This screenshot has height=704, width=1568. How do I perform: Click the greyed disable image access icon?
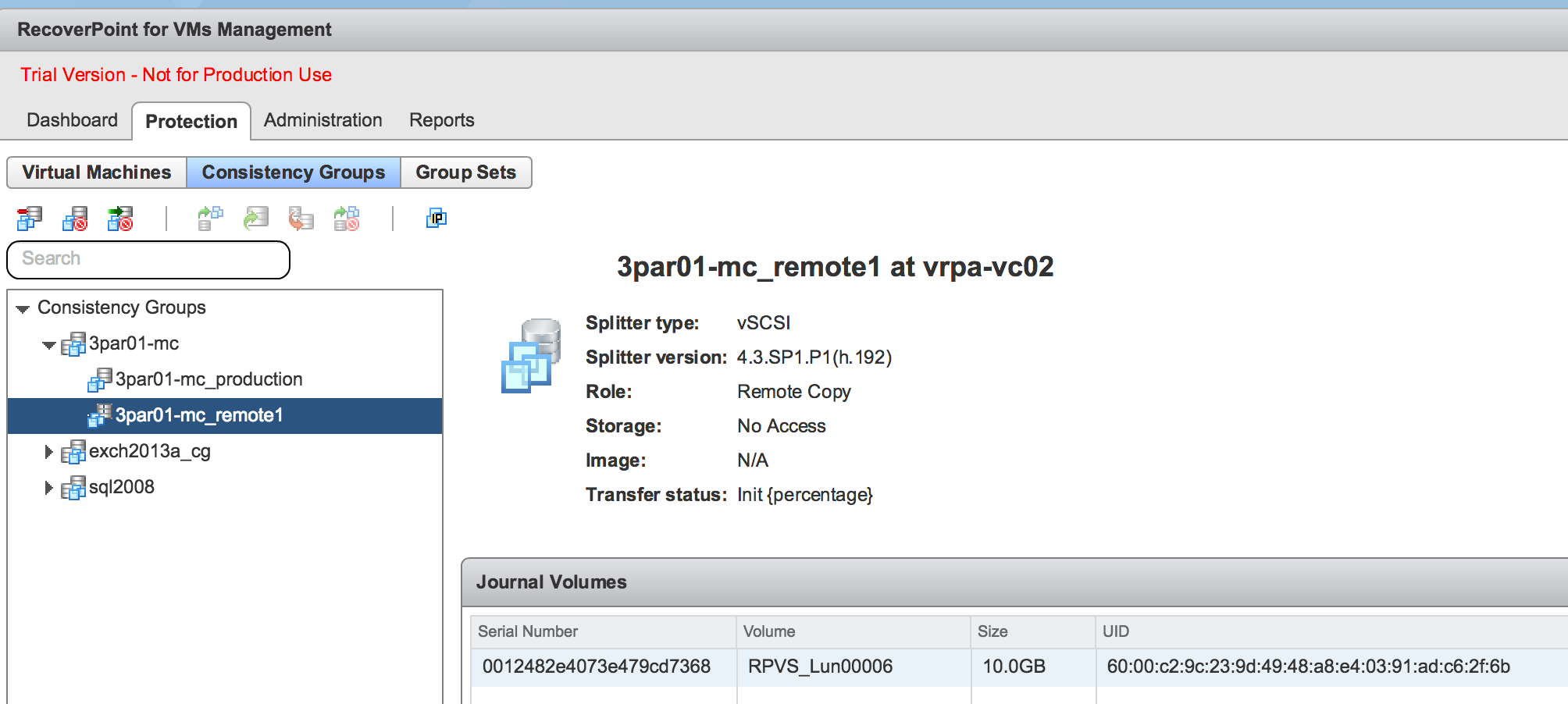(346, 219)
